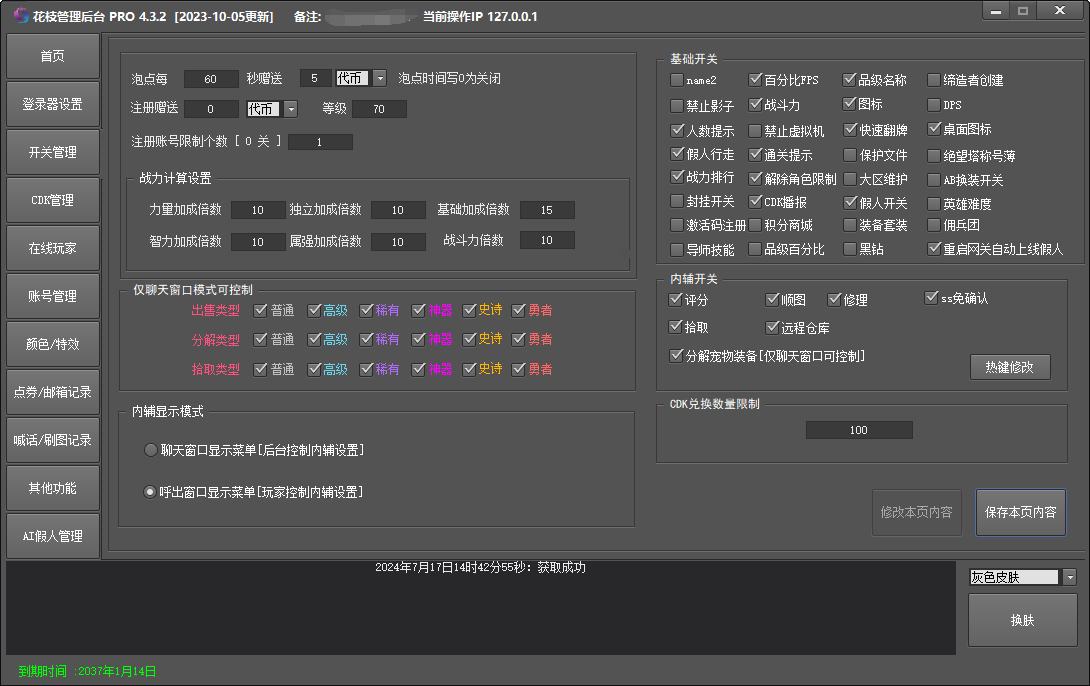Uncheck the 战力排行 option

click(676, 177)
